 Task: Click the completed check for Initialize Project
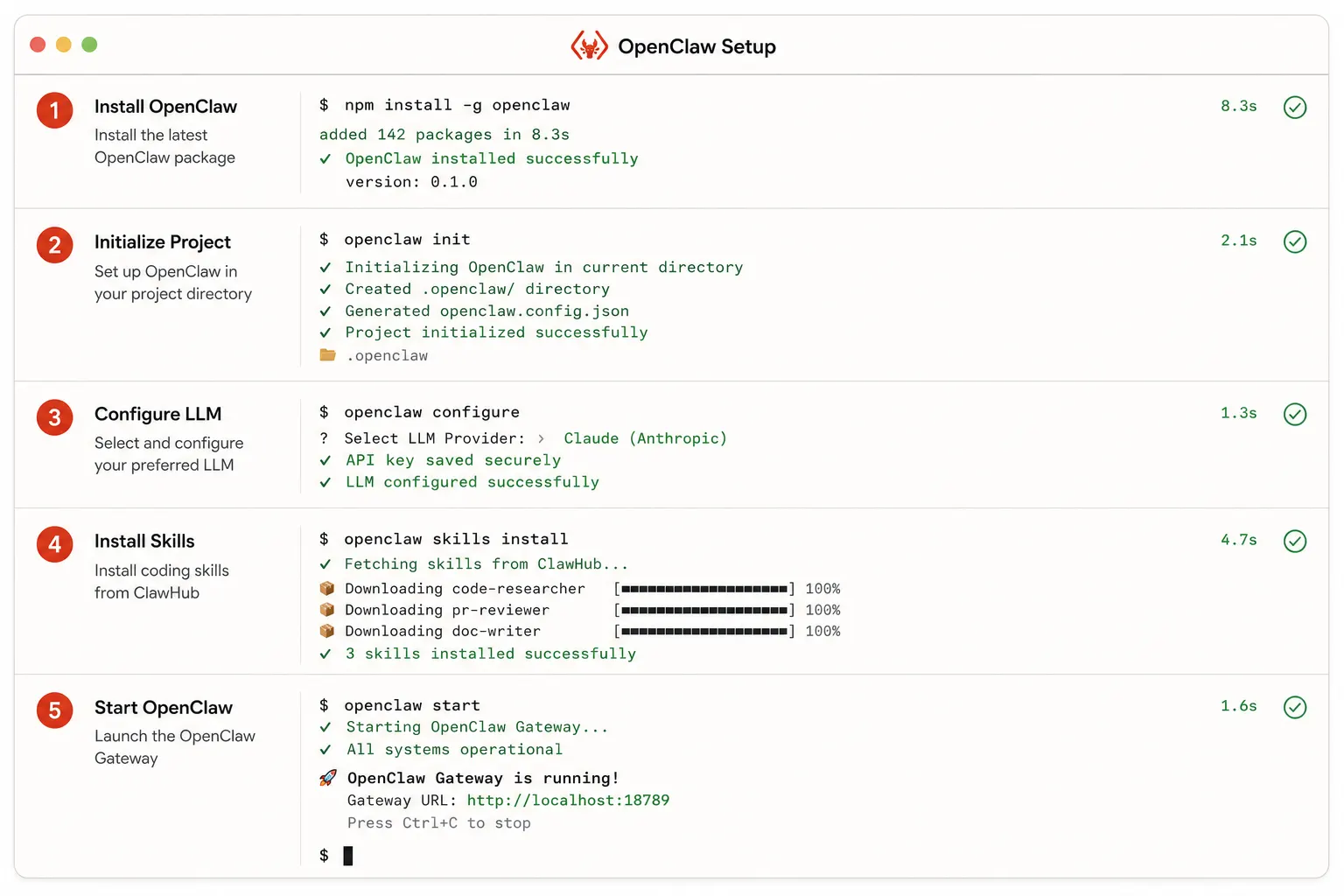click(1295, 241)
